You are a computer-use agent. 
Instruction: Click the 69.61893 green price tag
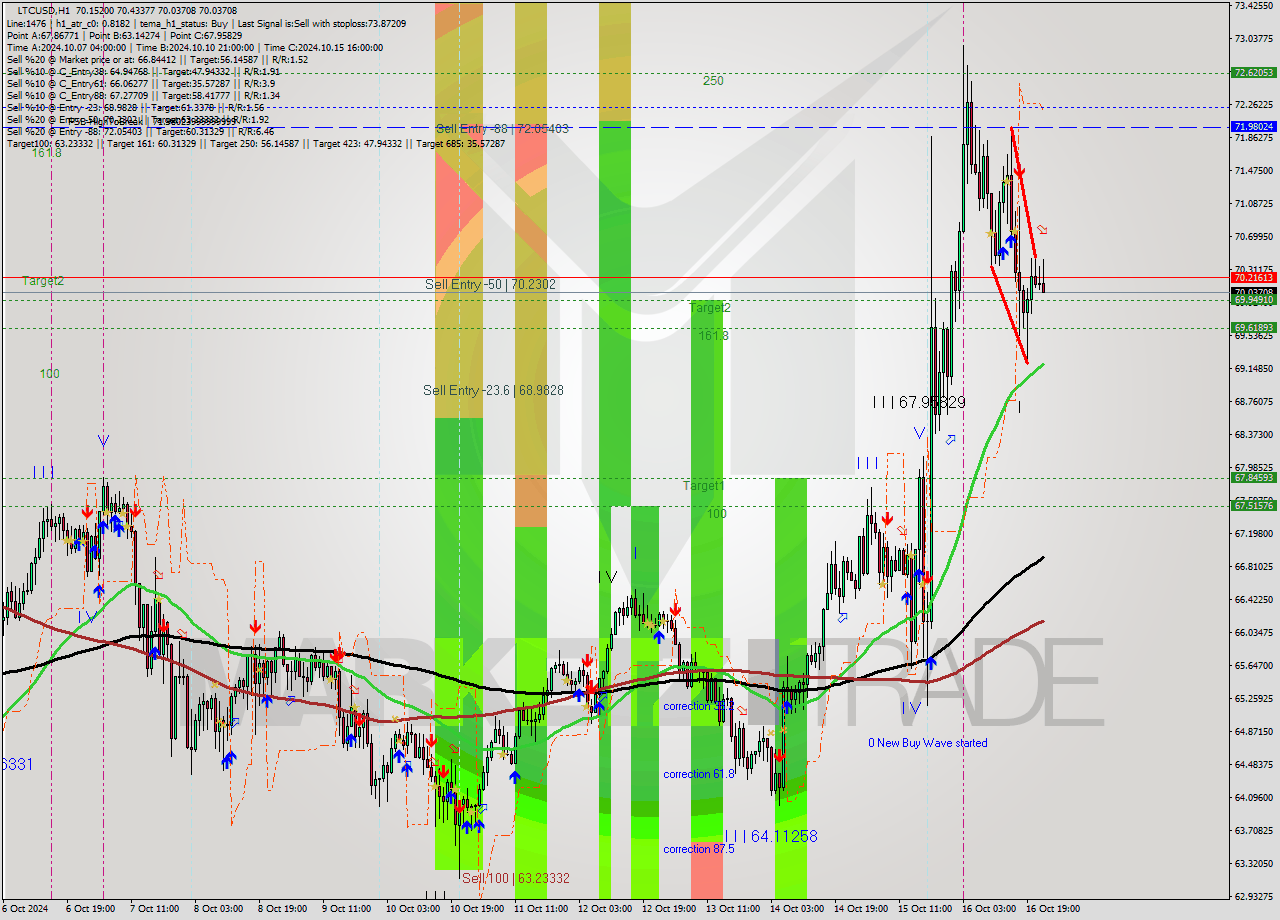[1254, 328]
